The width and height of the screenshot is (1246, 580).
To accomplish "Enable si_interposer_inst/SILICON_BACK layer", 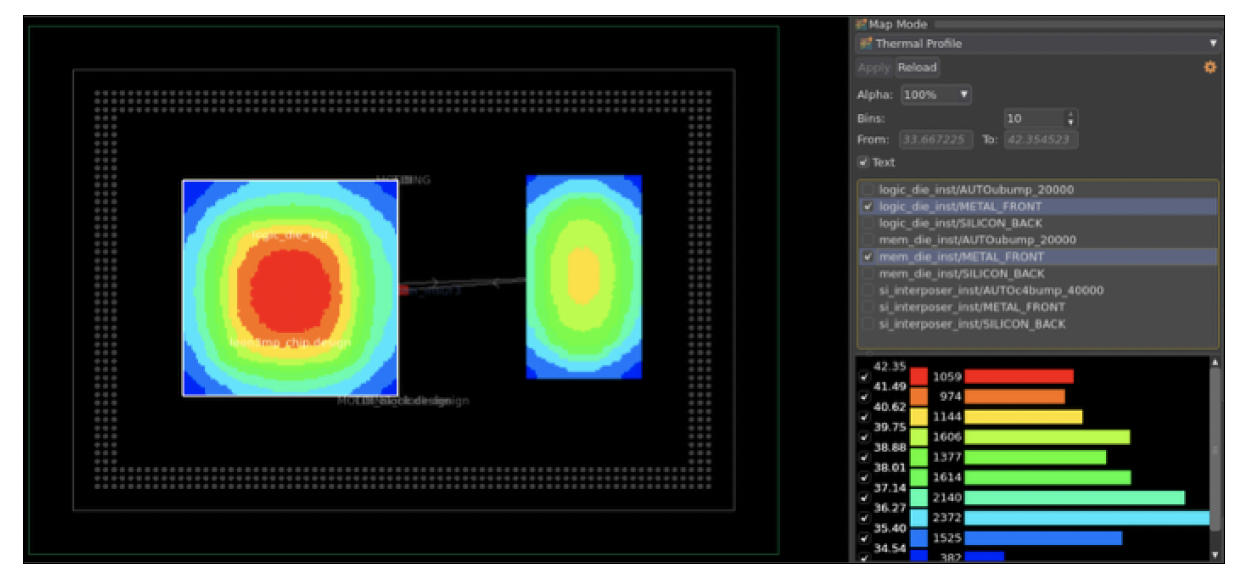I will coord(866,324).
